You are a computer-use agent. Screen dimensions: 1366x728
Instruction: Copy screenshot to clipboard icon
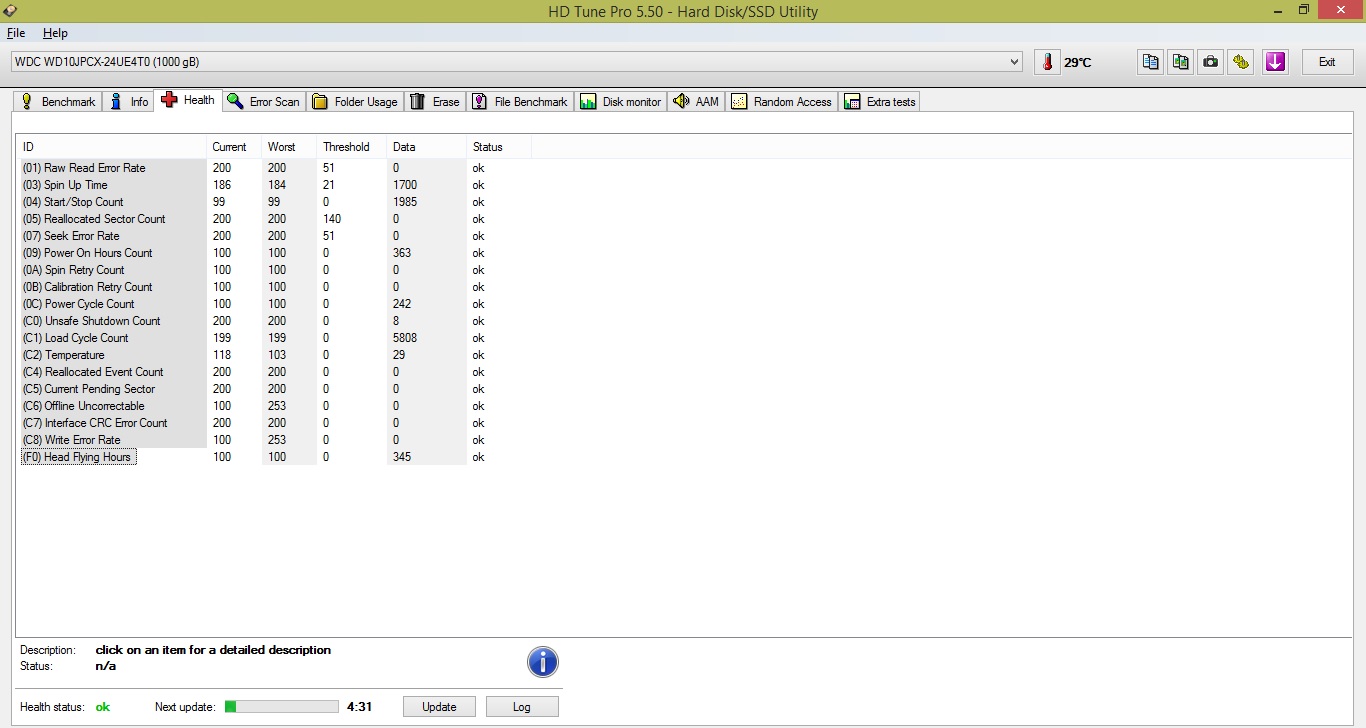point(1181,62)
